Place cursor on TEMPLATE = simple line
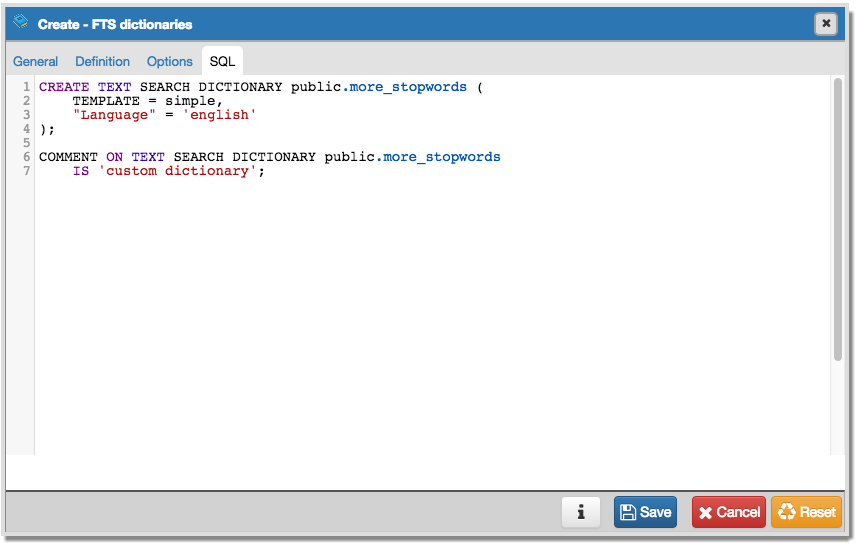The image size is (856, 543). point(145,101)
